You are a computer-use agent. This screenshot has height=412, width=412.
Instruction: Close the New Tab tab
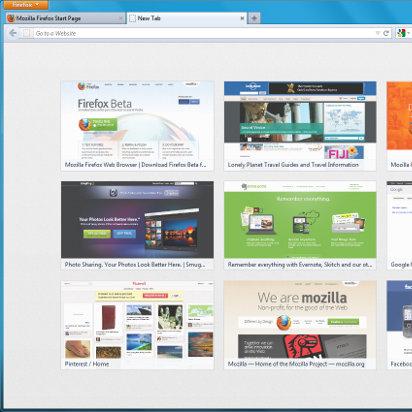242,18
